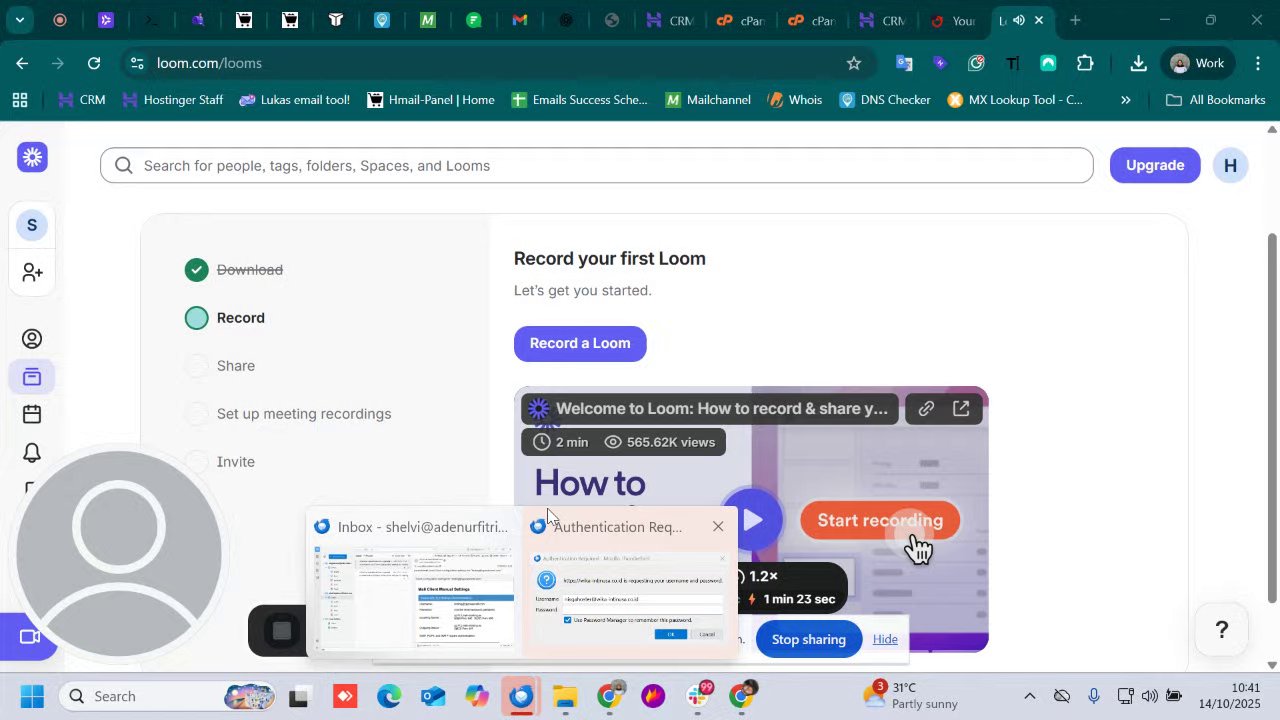Click the Stop sharing button
The height and width of the screenshot is (720, 1280).
(808, 639)
